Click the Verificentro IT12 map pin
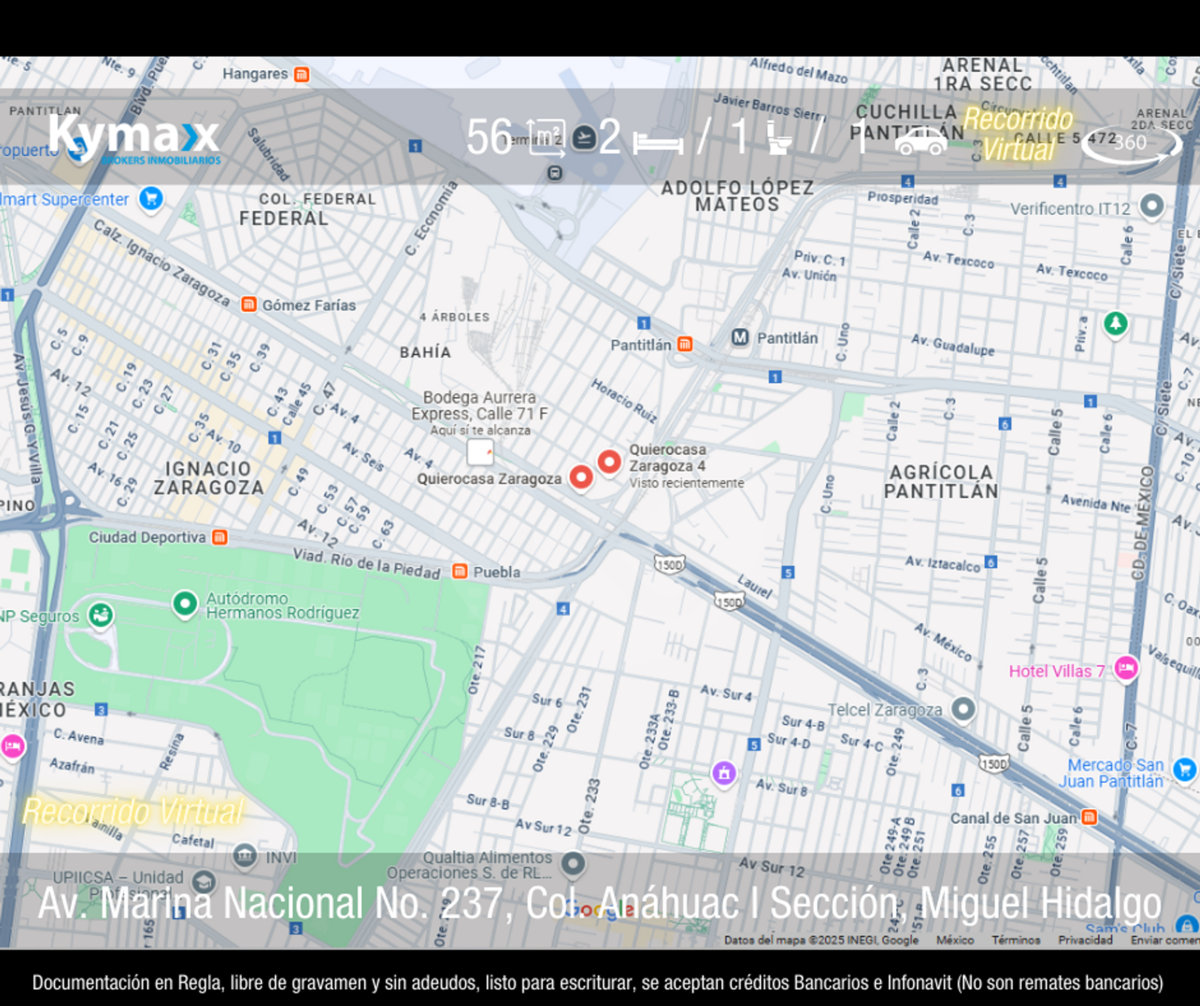This screenshot has width=1200, height=1006. pos(1152,207)
